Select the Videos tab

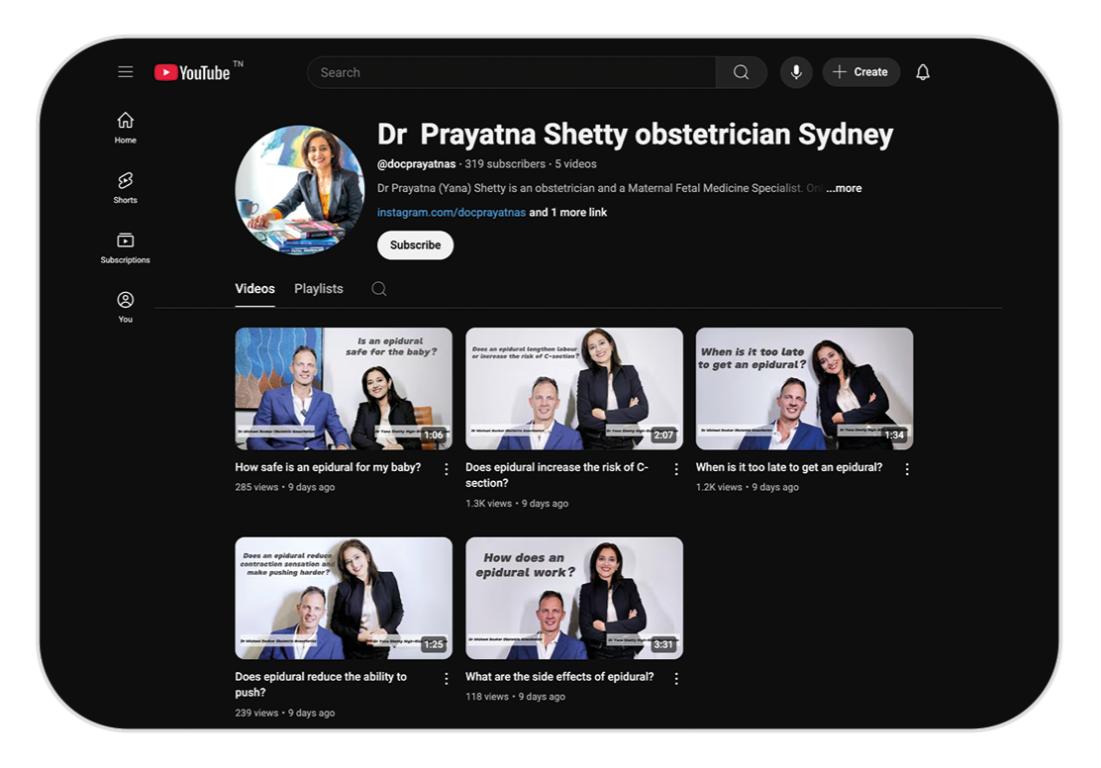(255, 289)
